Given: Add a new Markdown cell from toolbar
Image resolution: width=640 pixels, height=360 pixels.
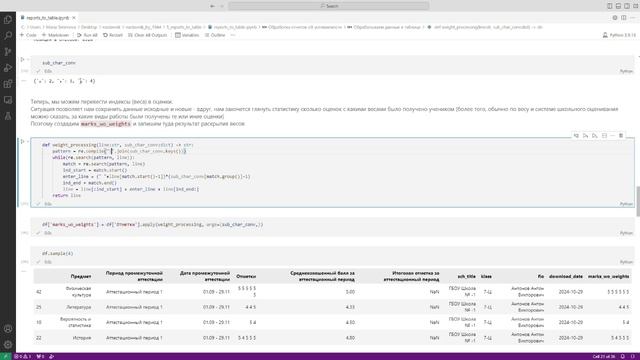Looking at the screenshot, I should (x=56, y=35).
